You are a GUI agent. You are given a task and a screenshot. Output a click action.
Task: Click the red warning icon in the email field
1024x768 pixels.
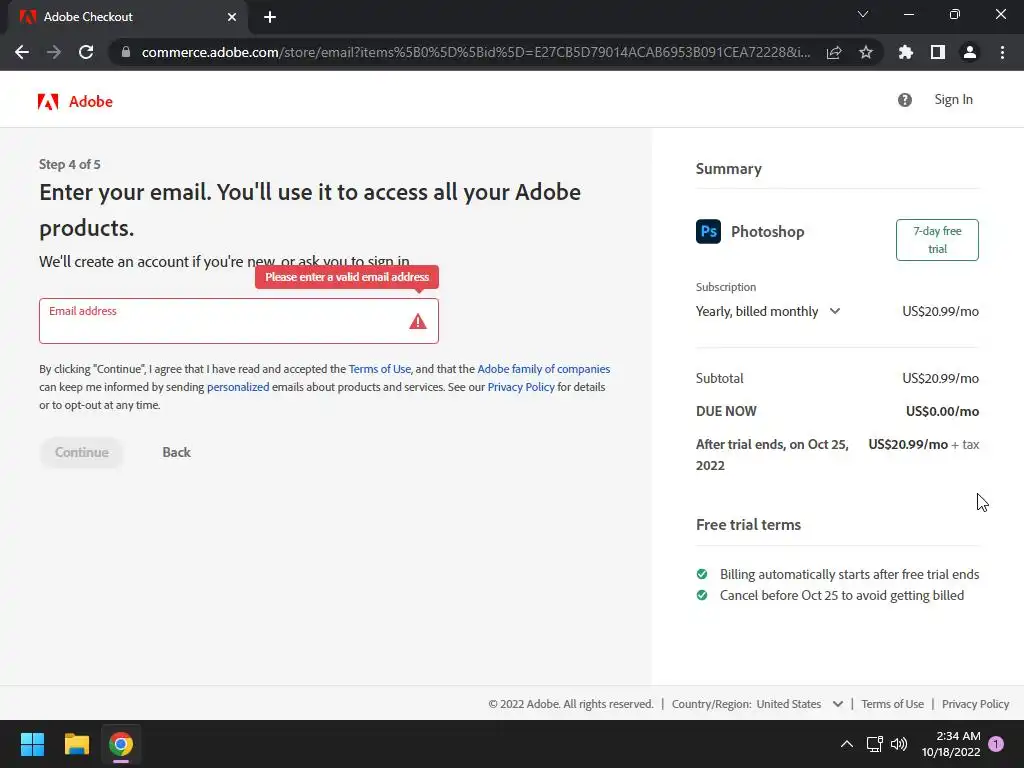tap(418, 321)
